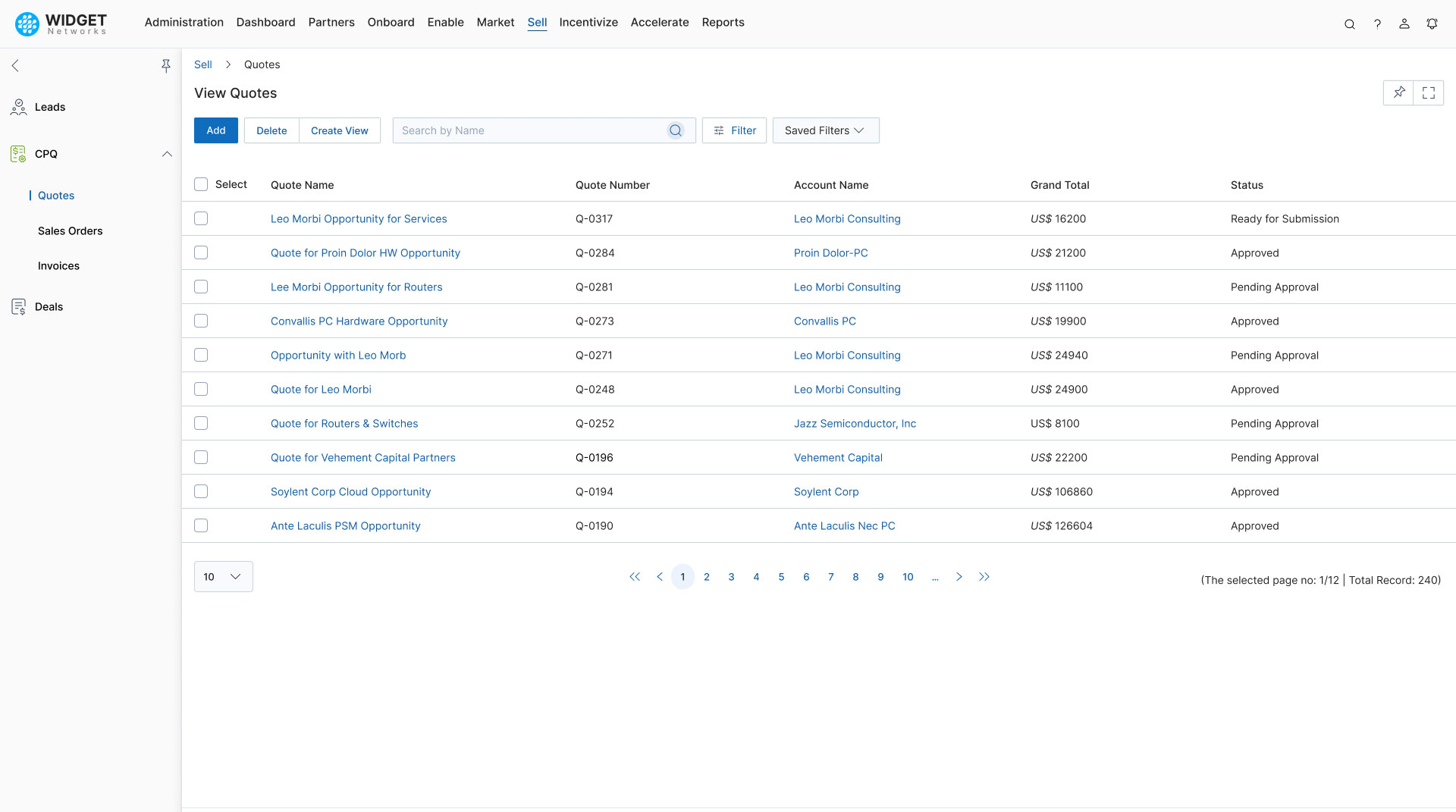1456x812 pixels.
Task: Go to page 5 of results
Action: click(781, 577)
